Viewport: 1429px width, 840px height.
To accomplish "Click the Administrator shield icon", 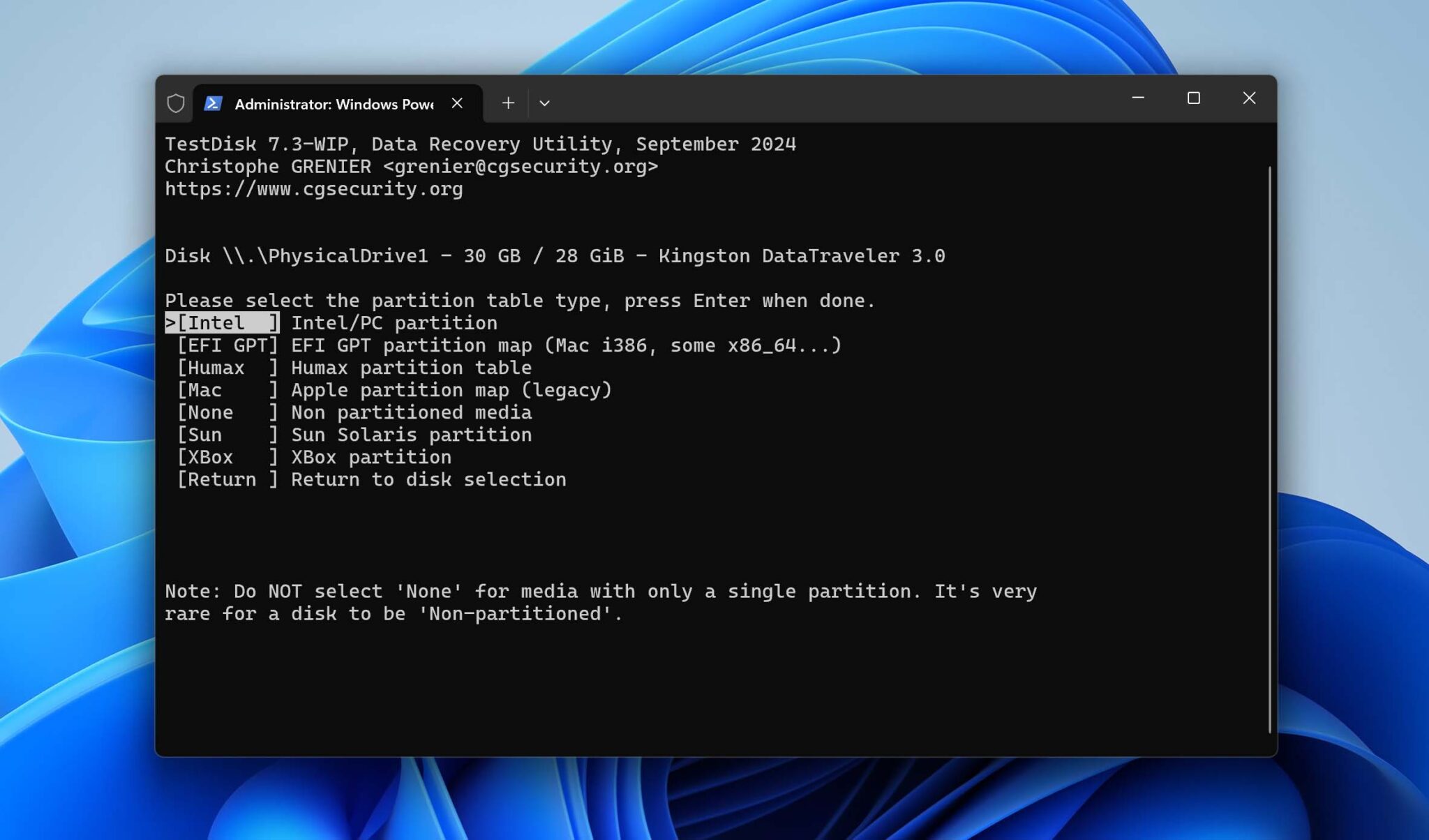I will pos(176,103).
